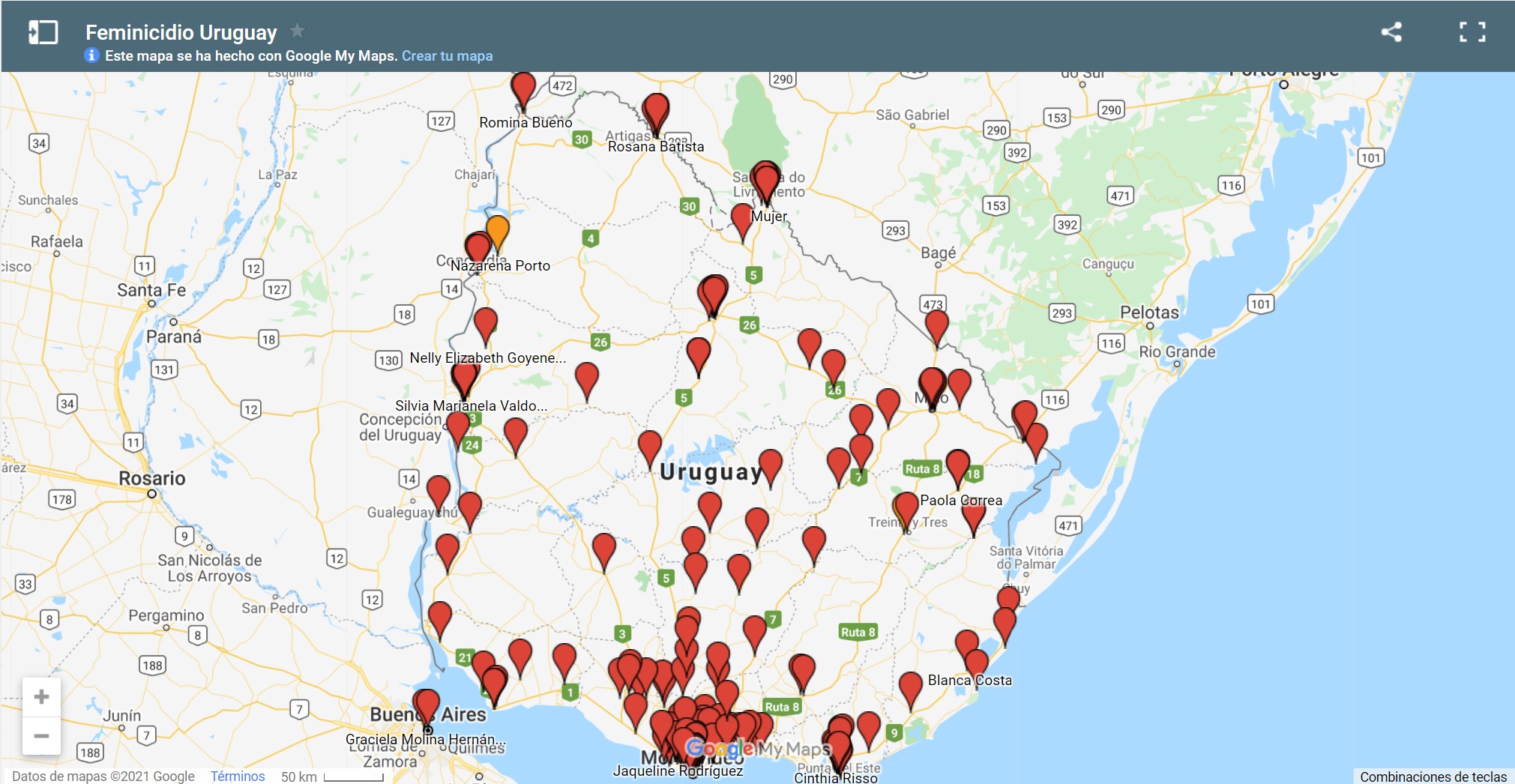This screenshot has width=1515, height=784.
Task: Open the Términos link
Action: 238,776
